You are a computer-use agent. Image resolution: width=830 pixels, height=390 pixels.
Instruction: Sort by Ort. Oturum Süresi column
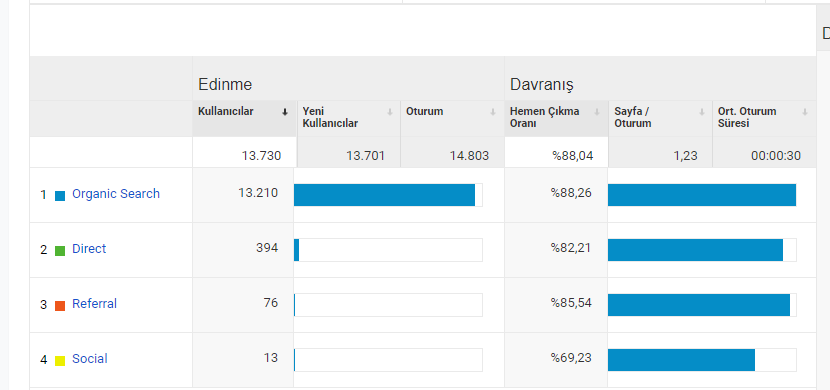[x=764, y=119]
